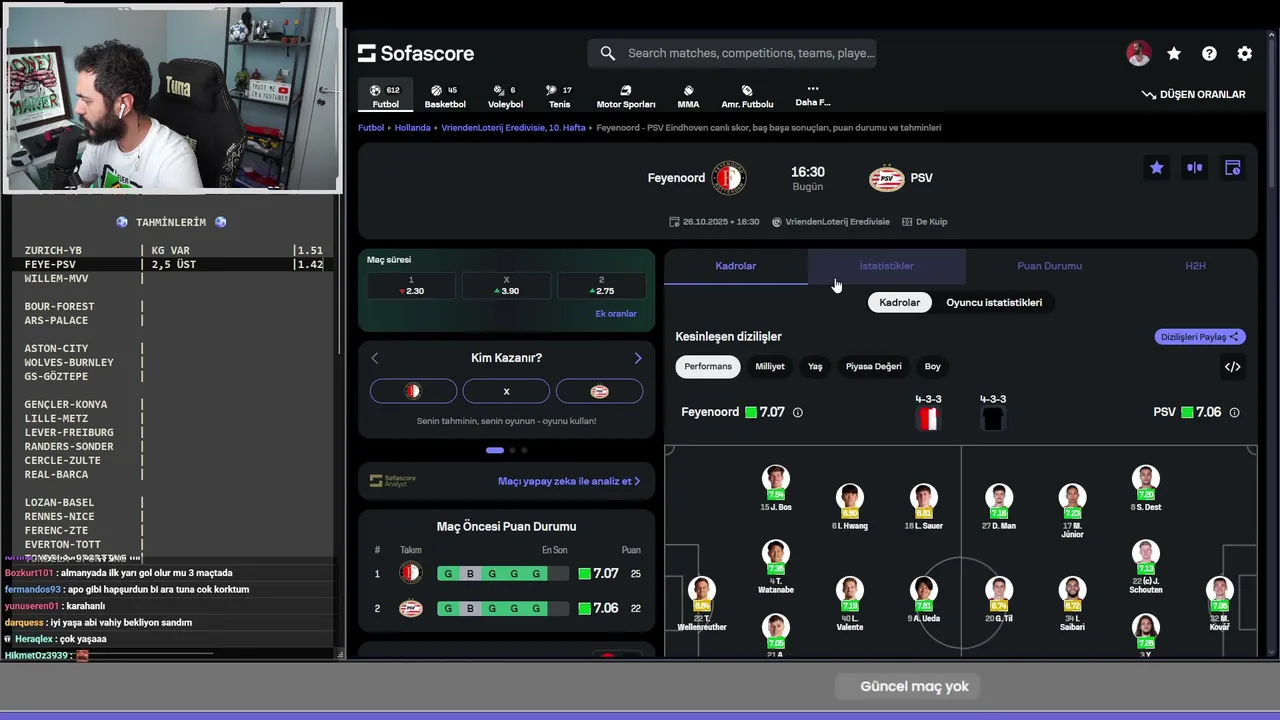
Task: Click the Feyenoord crest in match header
Action: (x=729, y=178)
